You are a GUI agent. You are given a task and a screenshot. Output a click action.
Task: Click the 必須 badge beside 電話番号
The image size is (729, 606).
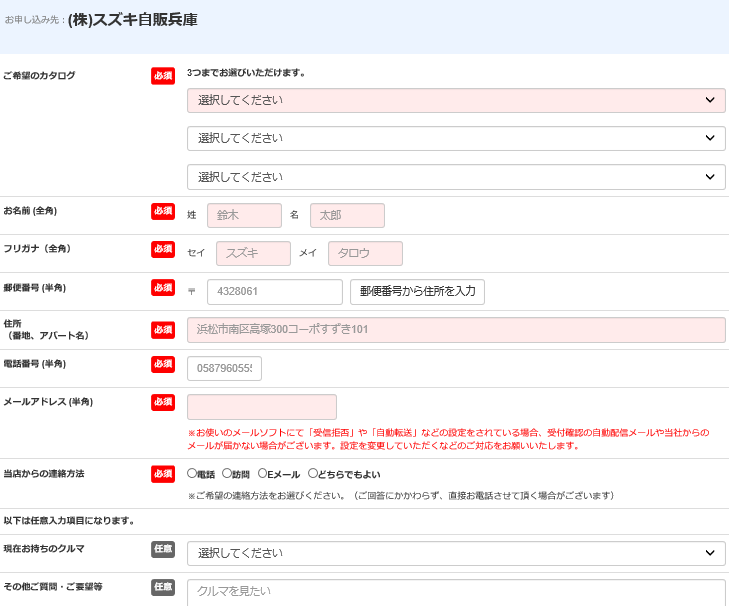163,364
